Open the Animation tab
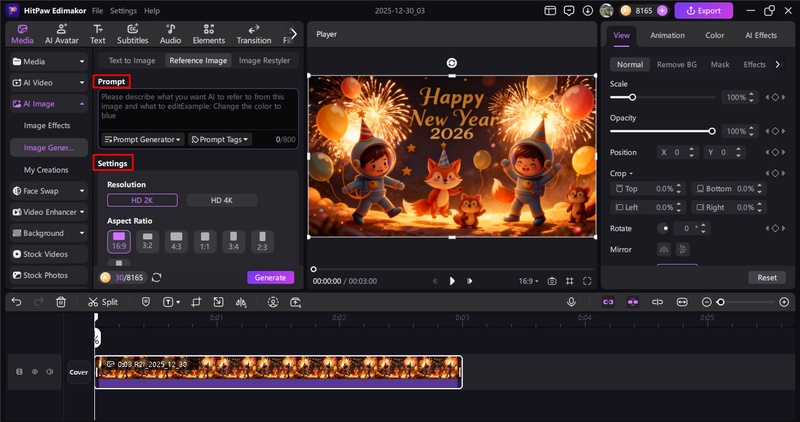 point(667,35)
